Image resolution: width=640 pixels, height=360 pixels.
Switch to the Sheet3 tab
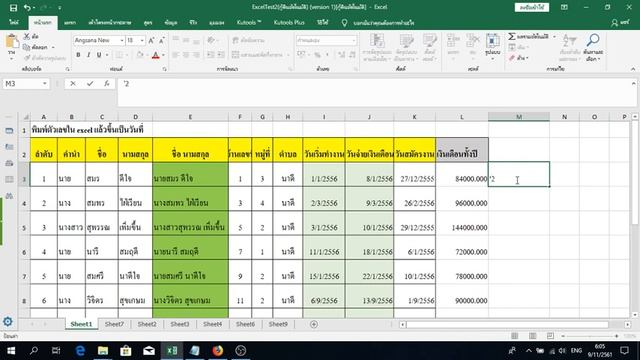click(180, 324)
